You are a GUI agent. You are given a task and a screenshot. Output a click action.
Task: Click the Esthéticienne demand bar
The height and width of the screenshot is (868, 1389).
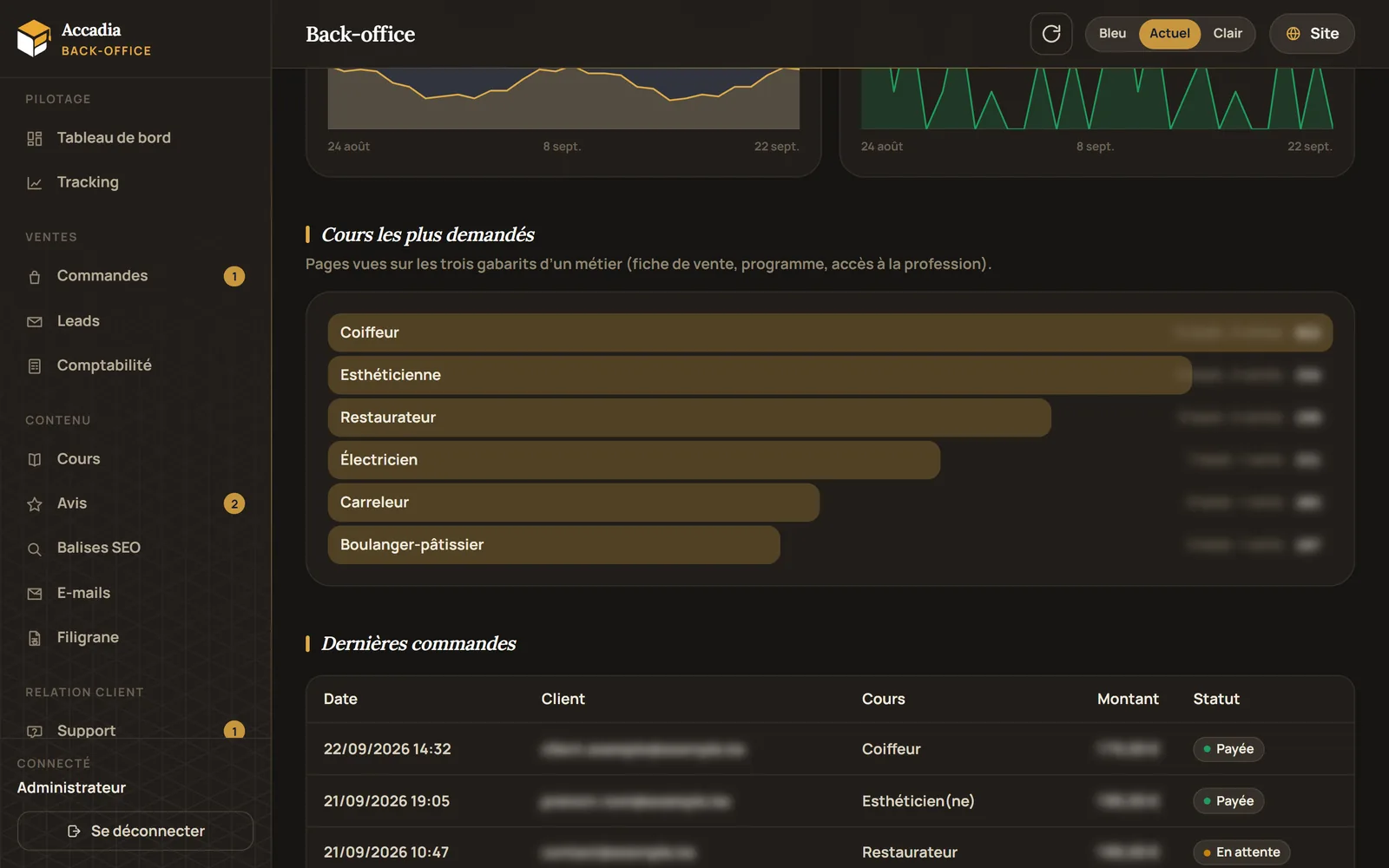click(x=760, y=375)
